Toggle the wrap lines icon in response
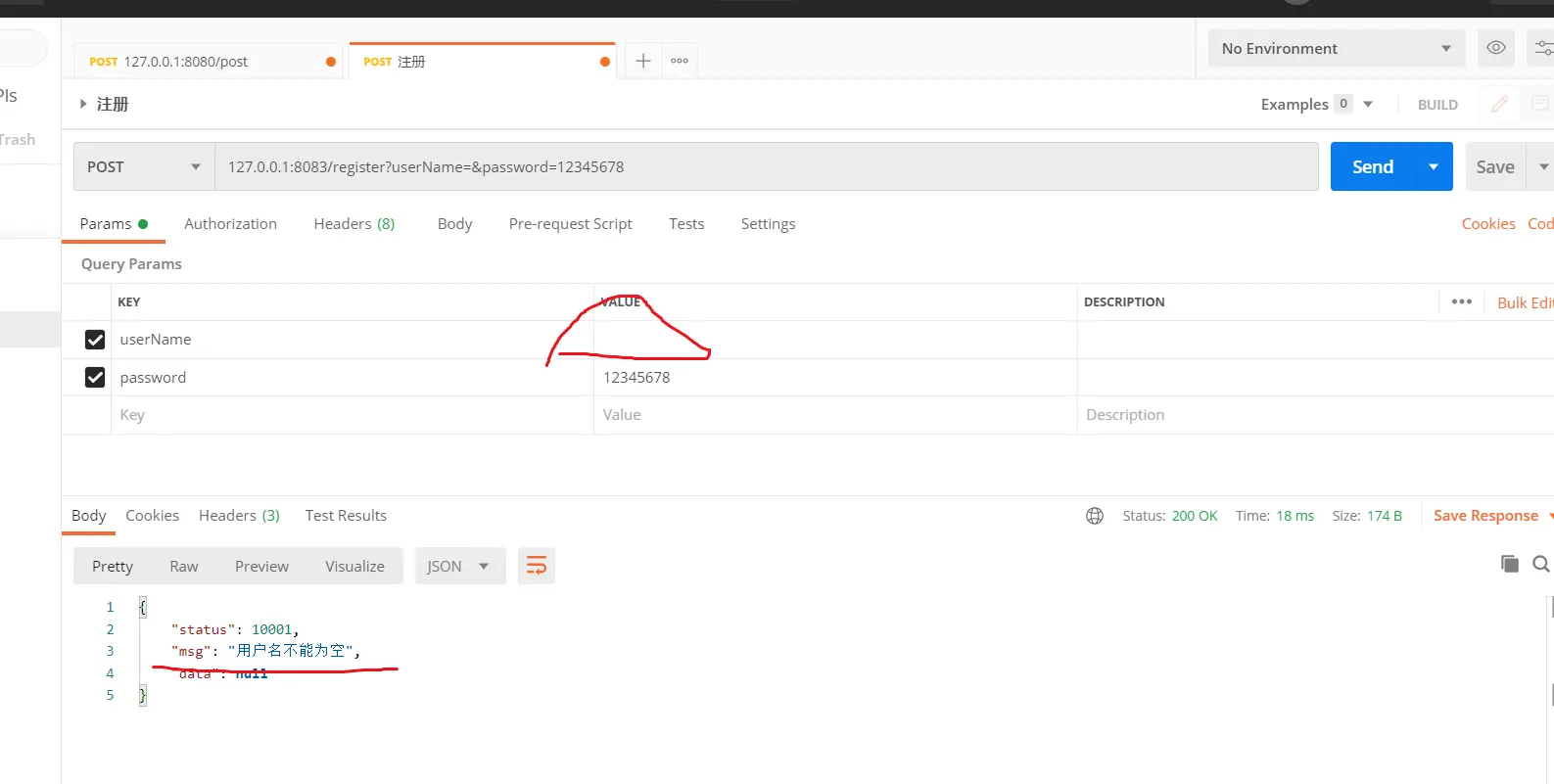The height and width of the screenshot is (784, 1554). 537,566
